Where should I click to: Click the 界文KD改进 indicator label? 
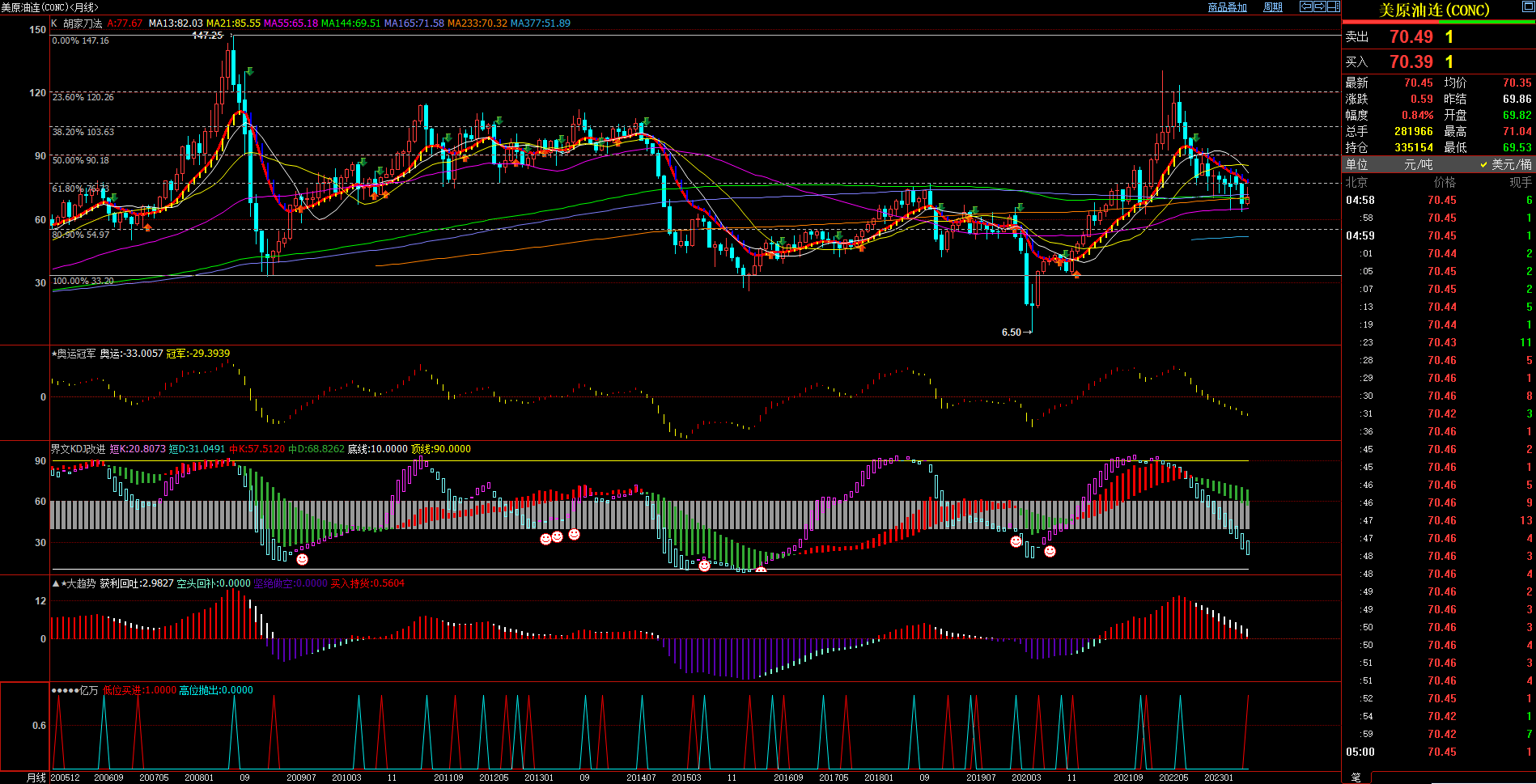pos(78,449)
